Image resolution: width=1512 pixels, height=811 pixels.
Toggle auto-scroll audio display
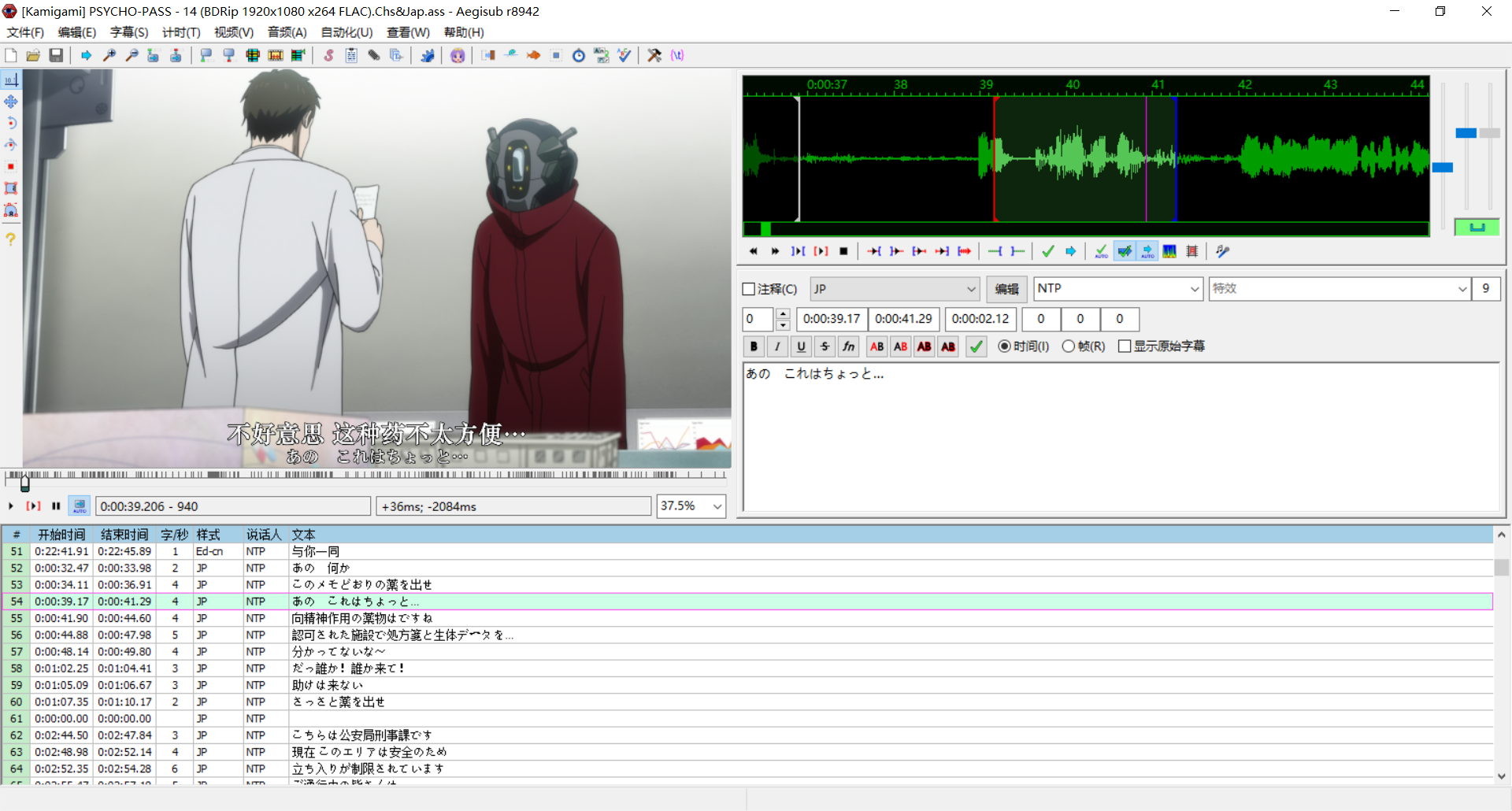1147,251
